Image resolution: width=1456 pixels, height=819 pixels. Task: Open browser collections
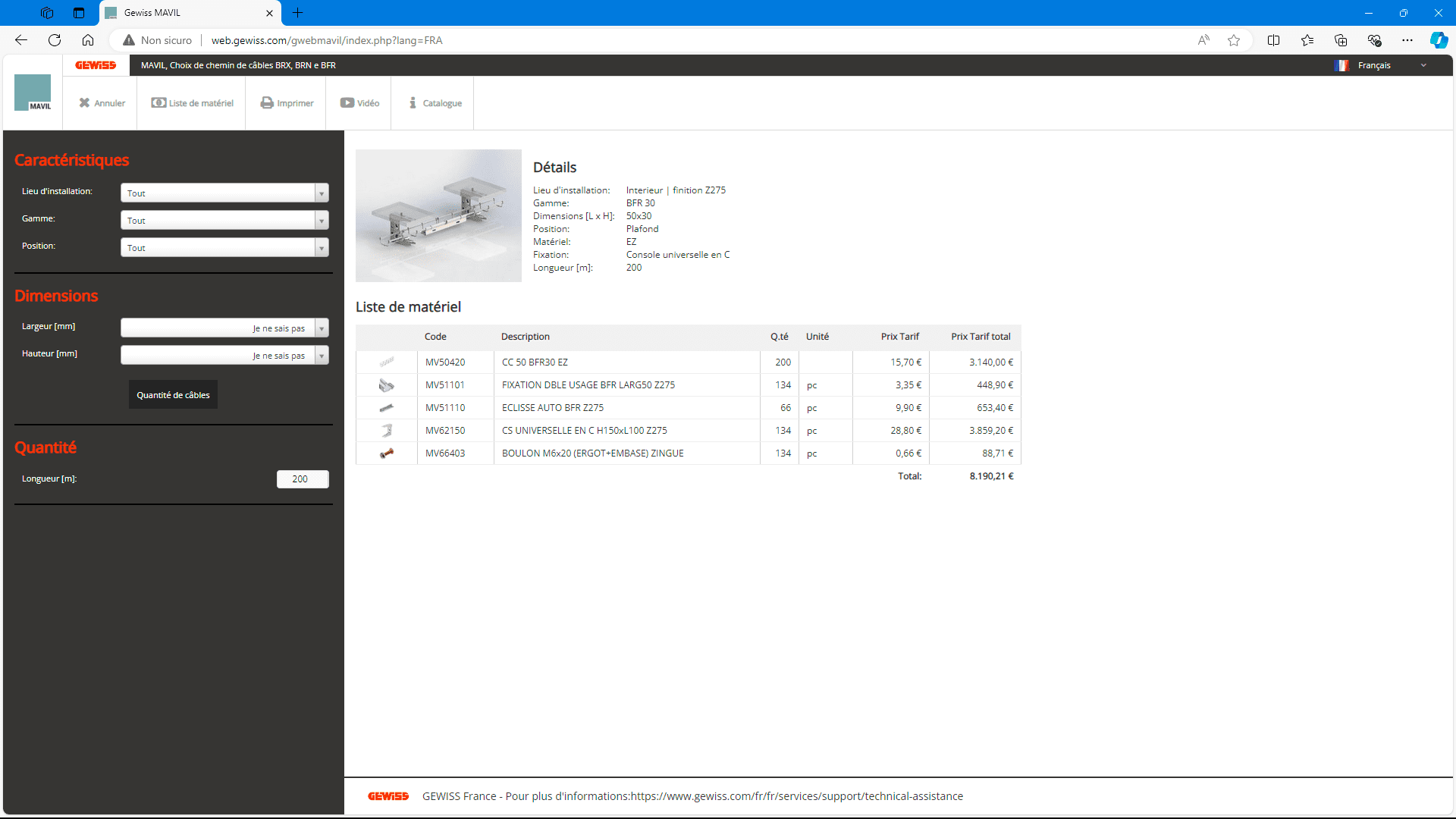pyautogui.click(x=1341, y=40)
